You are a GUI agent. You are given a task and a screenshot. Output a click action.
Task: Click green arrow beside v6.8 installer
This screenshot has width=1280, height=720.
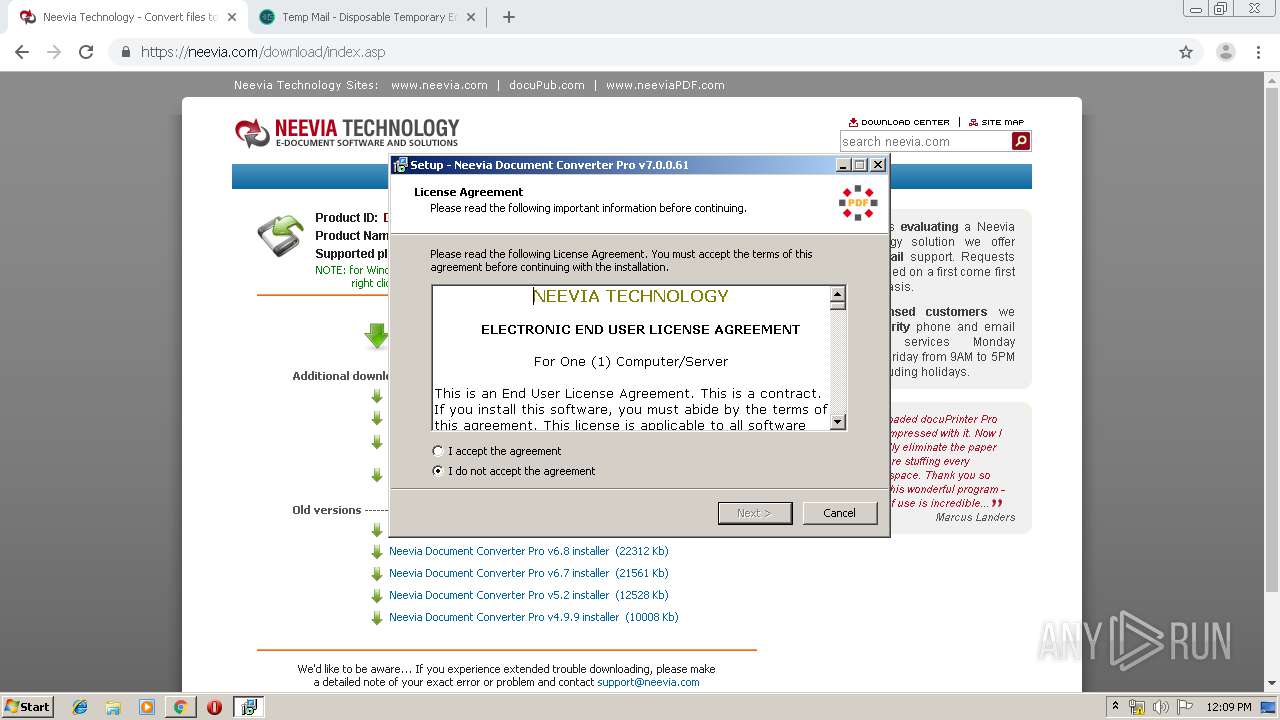377,552
